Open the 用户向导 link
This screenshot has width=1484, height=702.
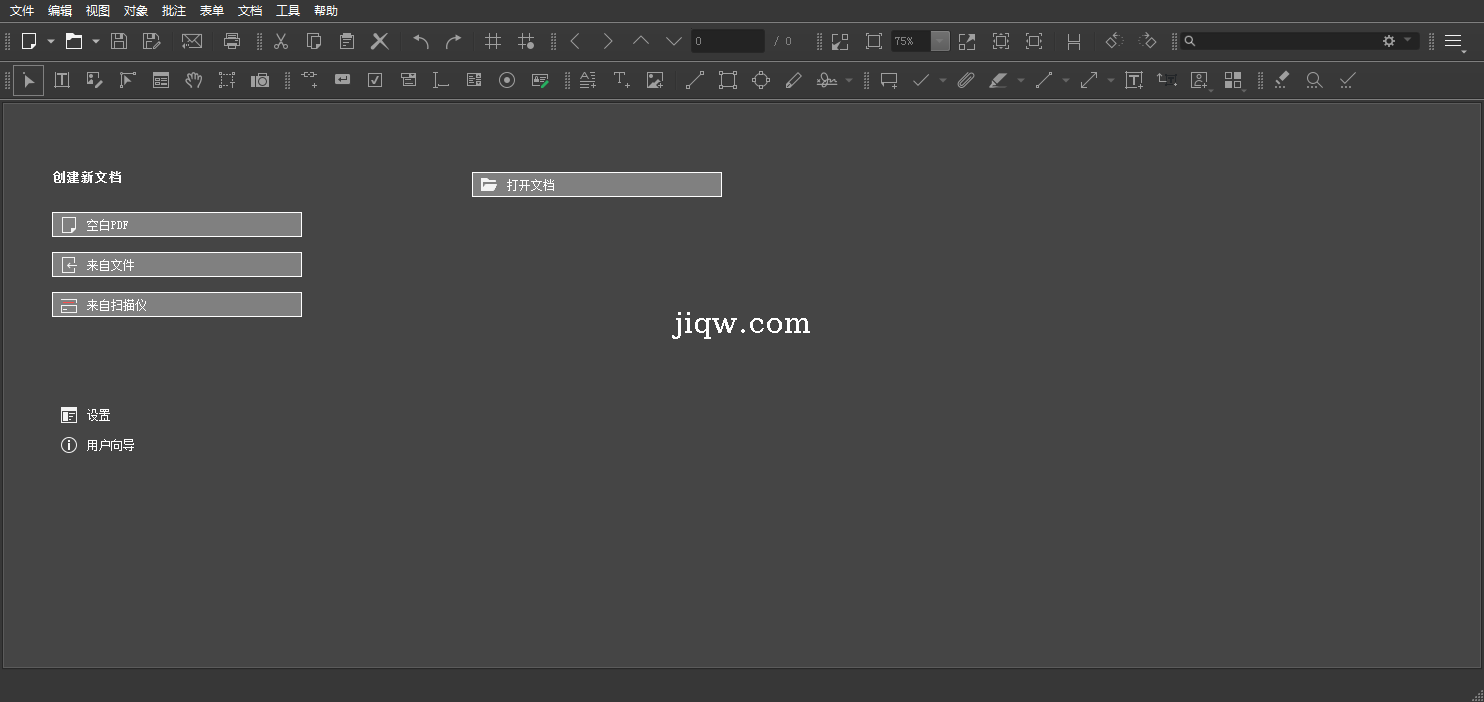click(x=110, y=445)
